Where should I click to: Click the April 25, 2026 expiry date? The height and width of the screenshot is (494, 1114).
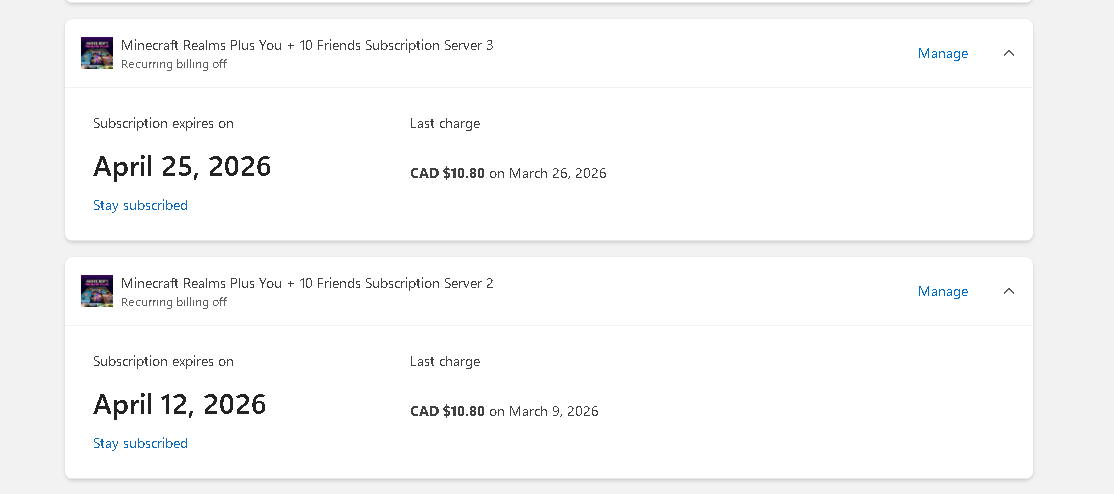tap(182, 166)
